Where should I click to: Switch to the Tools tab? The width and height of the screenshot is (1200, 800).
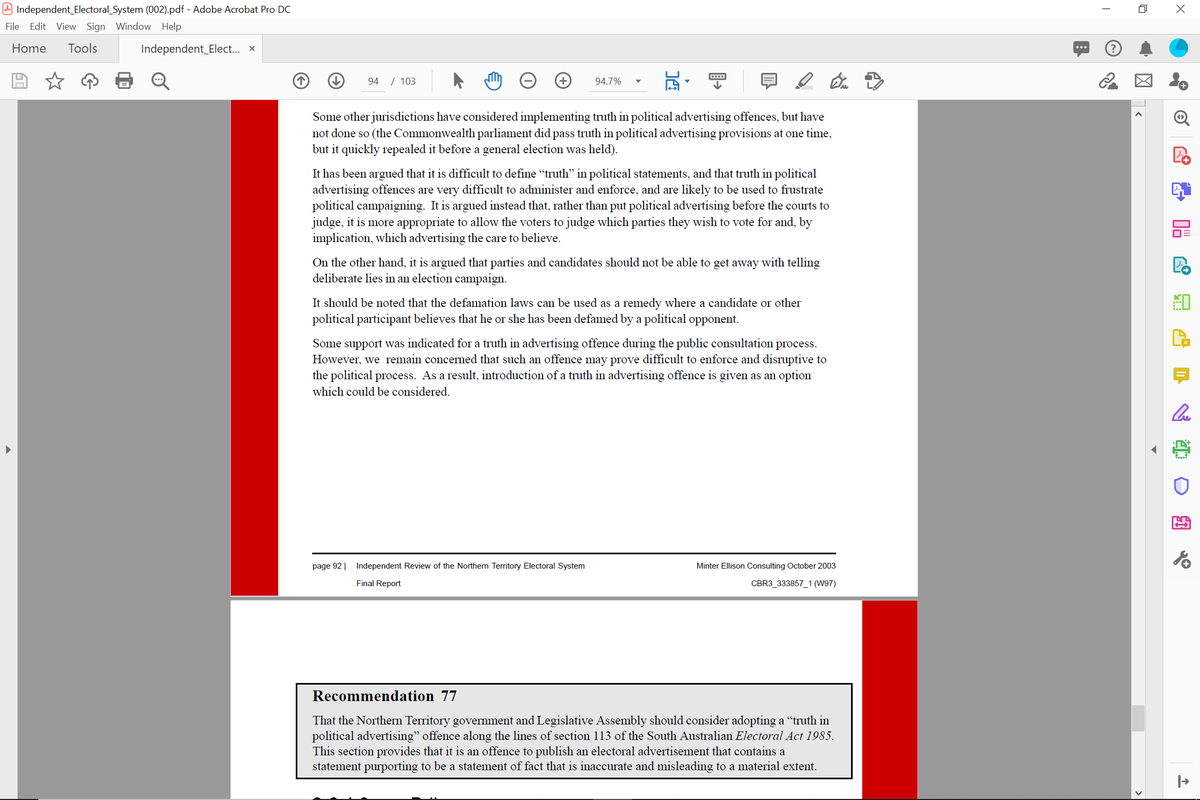tap(82, 48)
